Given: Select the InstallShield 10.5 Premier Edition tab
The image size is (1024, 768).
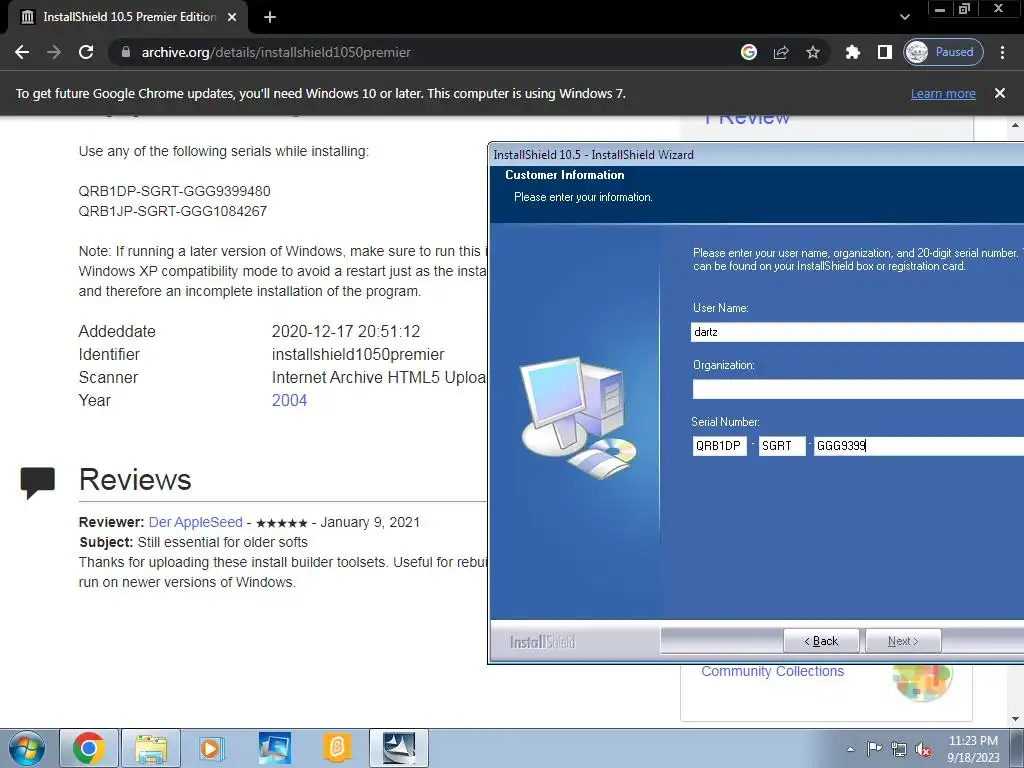Looking at the screenshot, I should pos(129,17).
